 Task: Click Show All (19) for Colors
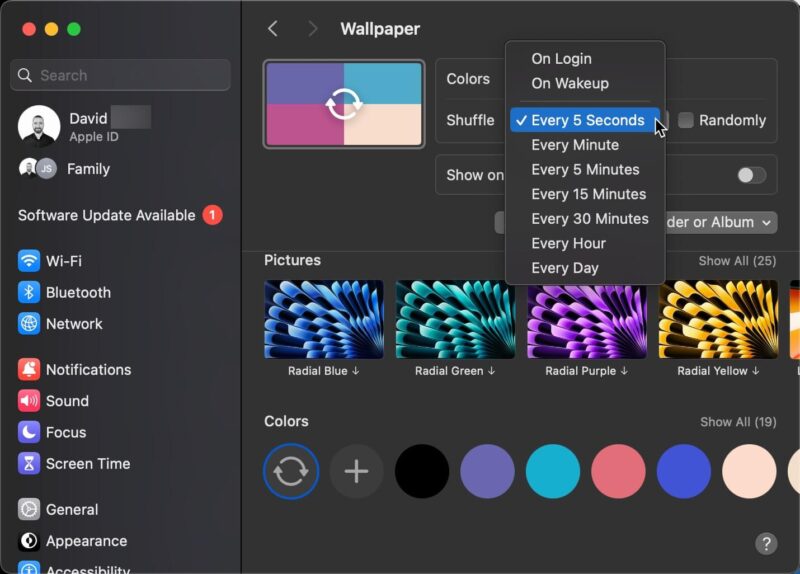pyautogui.click(x=738, y=422)
